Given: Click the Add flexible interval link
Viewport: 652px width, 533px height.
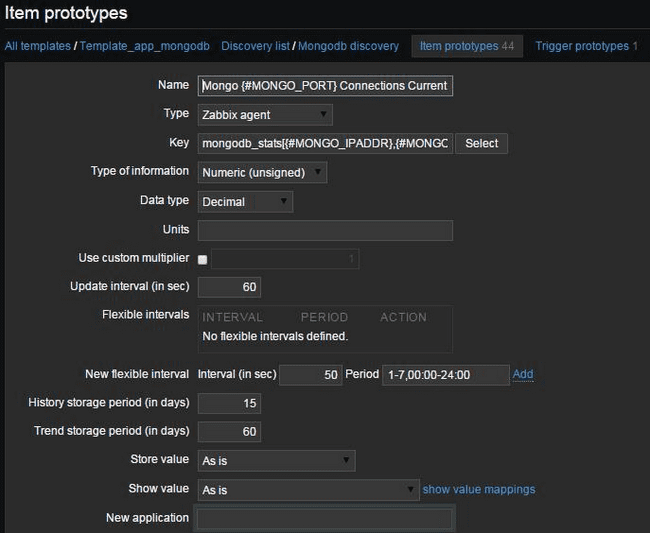Looking at the screenshot, I should 523,375.
